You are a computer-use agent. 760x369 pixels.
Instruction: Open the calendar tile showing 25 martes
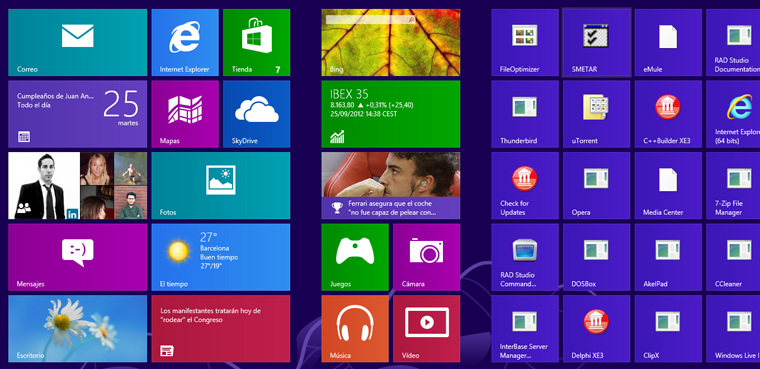tap(78, 114)
